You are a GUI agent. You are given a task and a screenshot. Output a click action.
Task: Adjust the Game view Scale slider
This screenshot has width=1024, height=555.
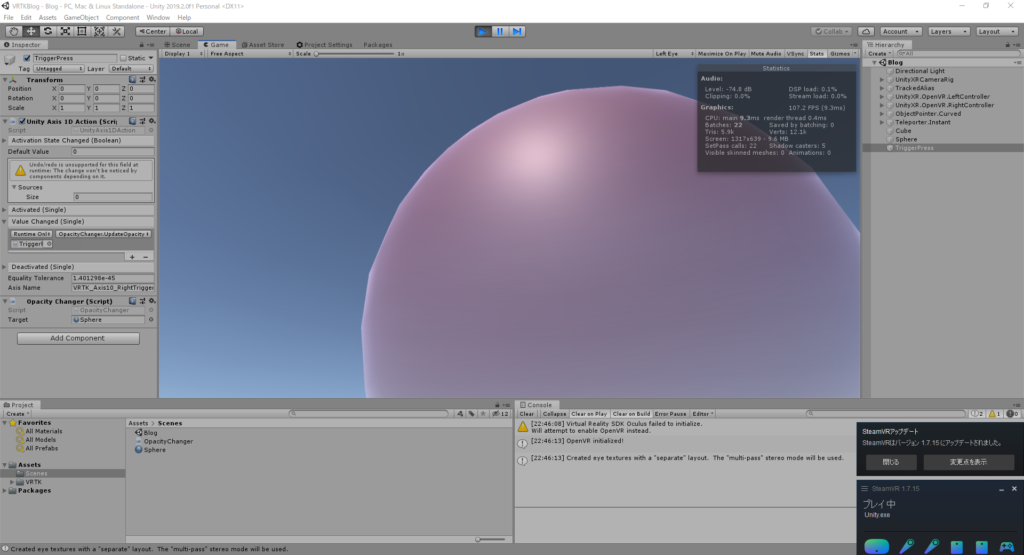356,54
